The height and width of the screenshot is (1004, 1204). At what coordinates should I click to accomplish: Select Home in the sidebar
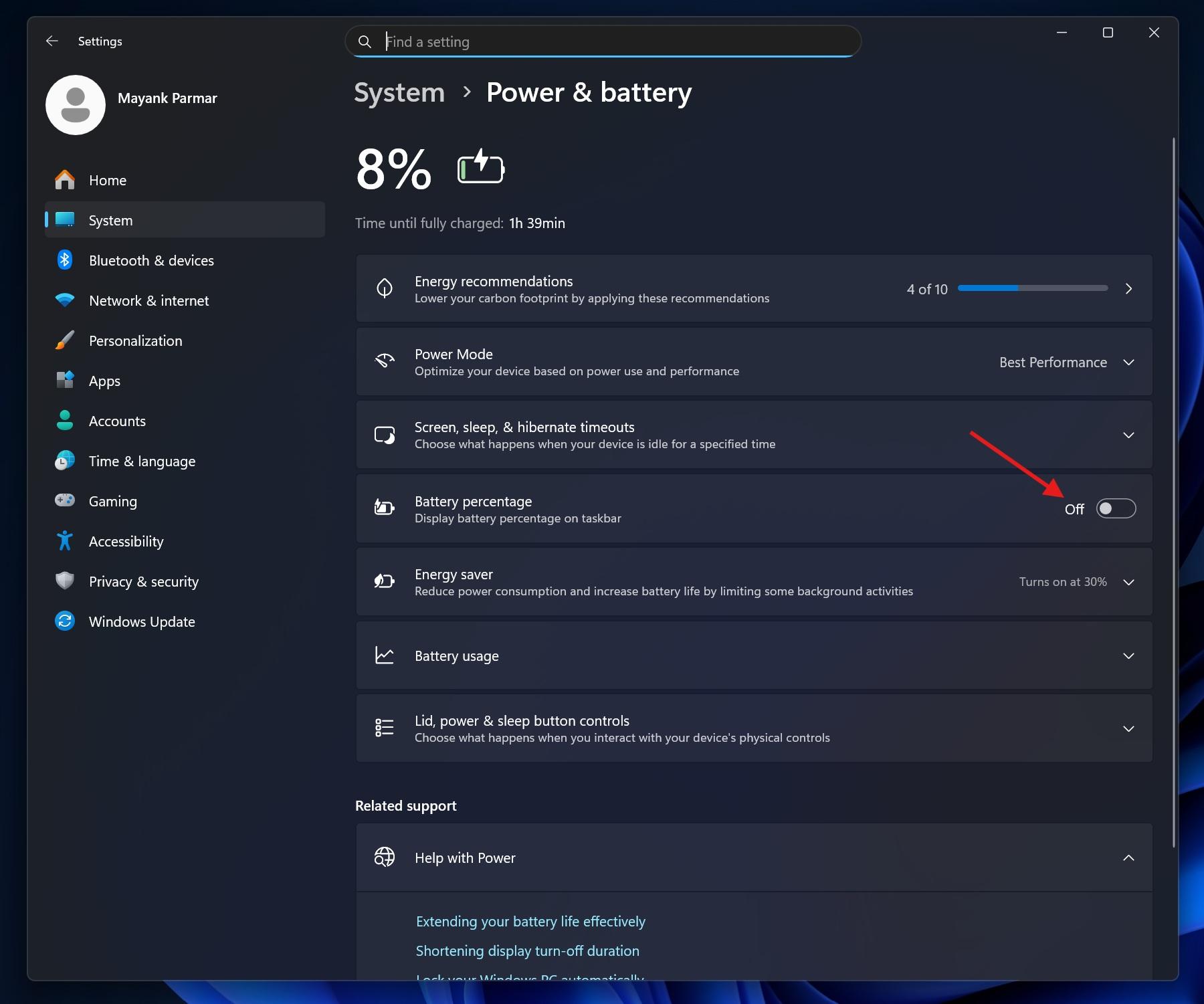coord(107,180)
